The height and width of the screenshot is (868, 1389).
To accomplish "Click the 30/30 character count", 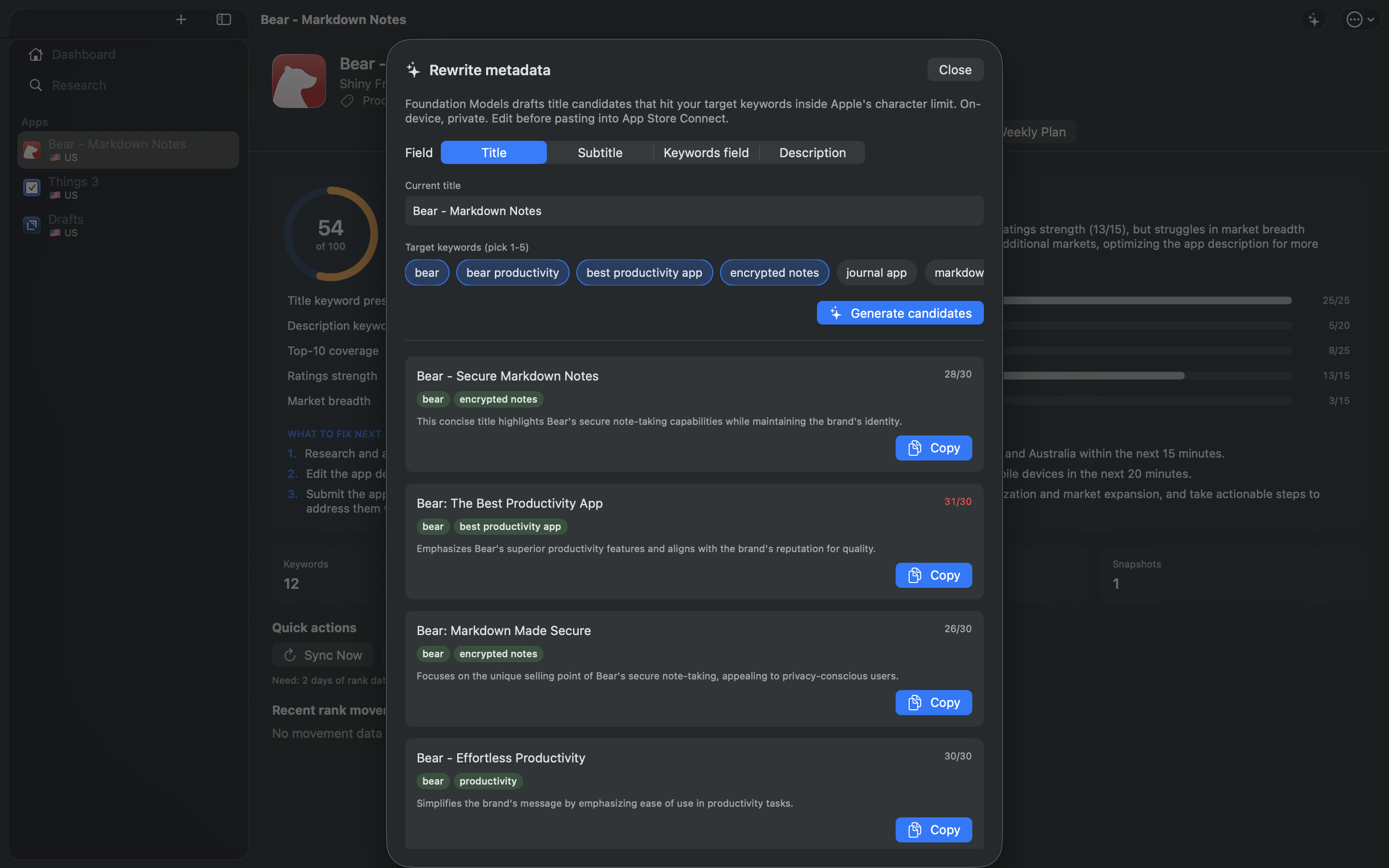I will [957, 756].
